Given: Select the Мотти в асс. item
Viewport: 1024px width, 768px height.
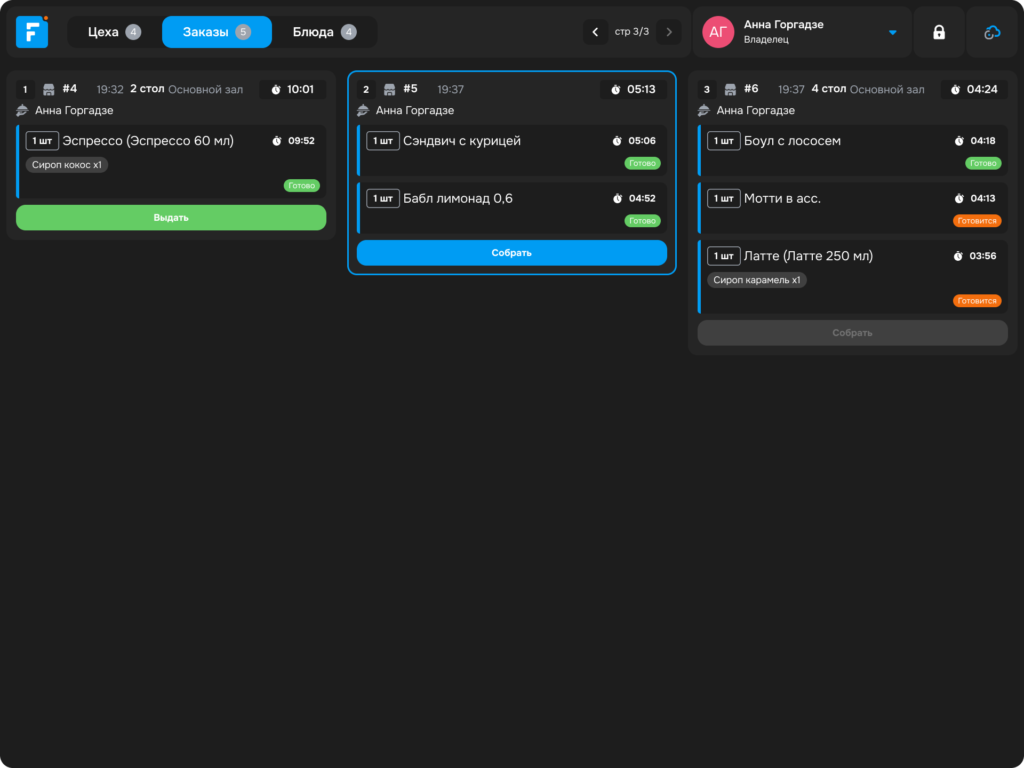Looking at the screenshot, I should click(852, 208).
